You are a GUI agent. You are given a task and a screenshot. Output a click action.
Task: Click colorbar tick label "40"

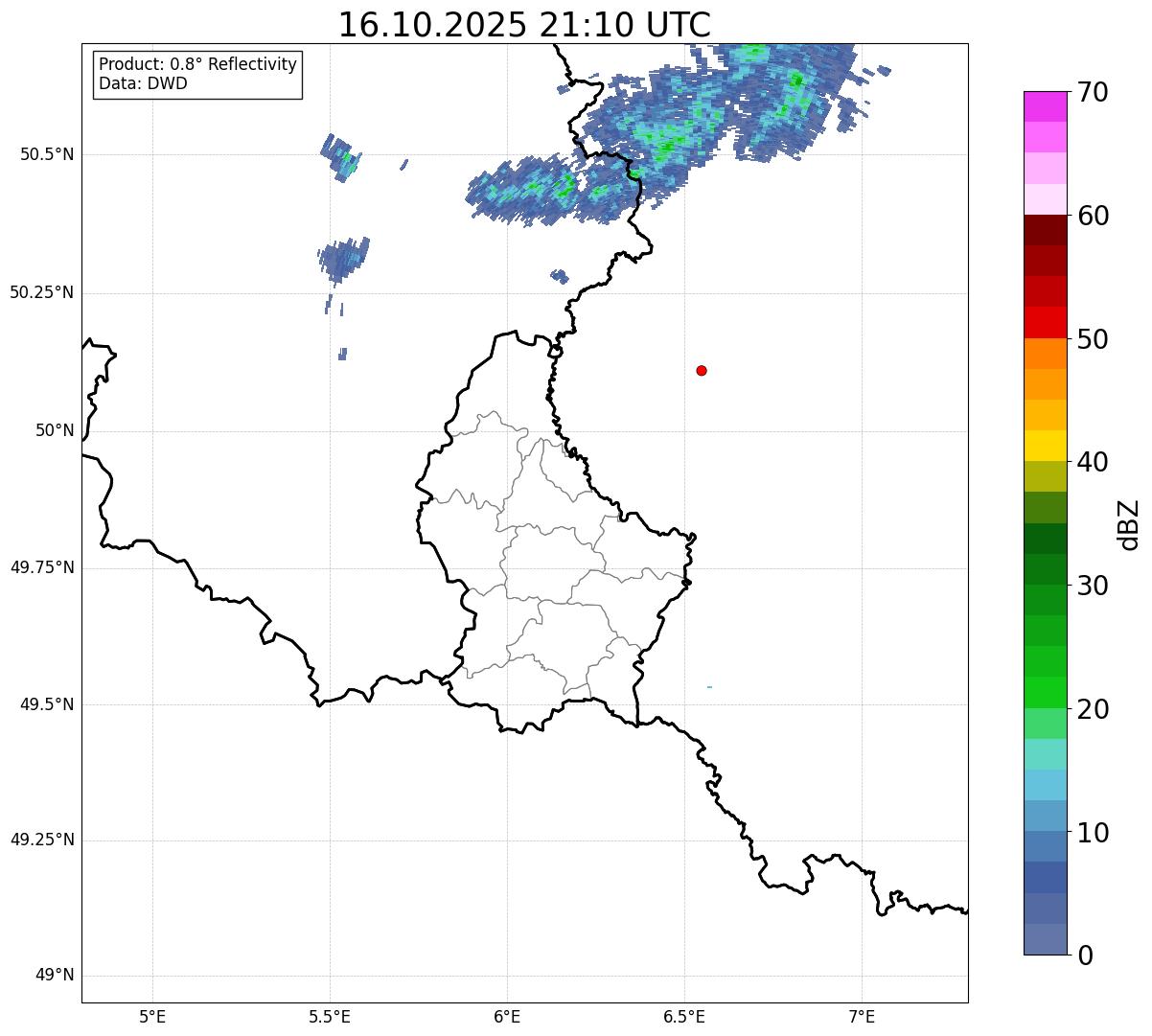pos(1093,462)
